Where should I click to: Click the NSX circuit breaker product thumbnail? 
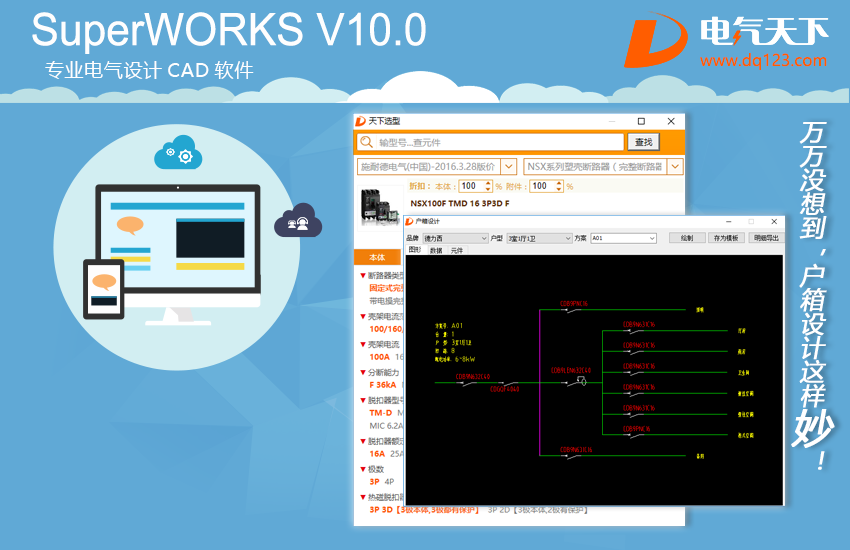380,206
